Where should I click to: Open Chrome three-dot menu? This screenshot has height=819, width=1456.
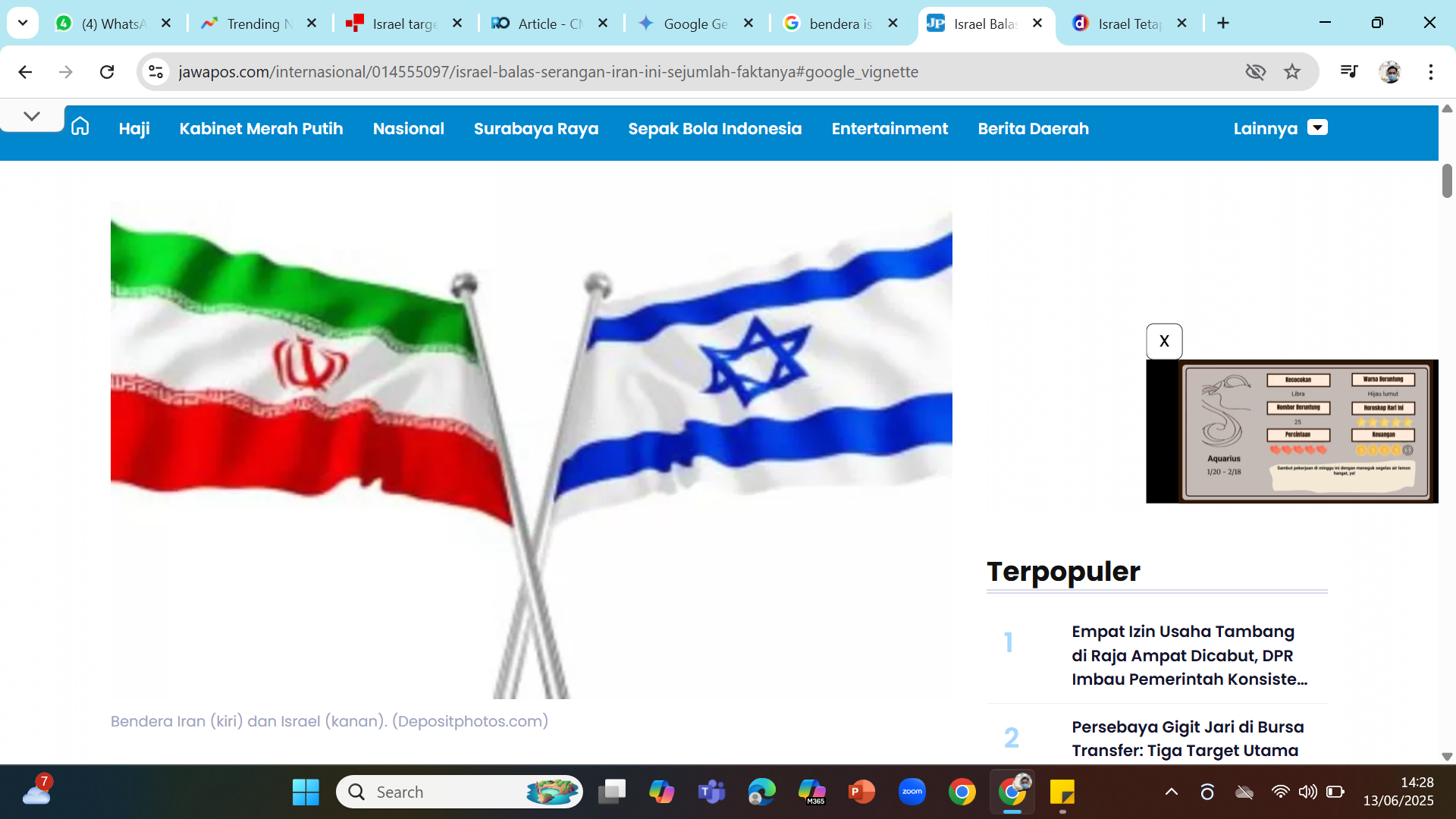point(1431,71)
